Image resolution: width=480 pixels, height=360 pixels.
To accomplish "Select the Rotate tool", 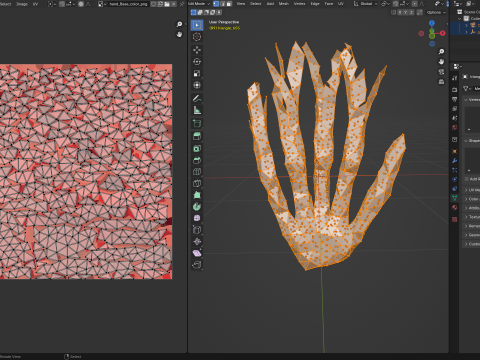I will point(197,62).
